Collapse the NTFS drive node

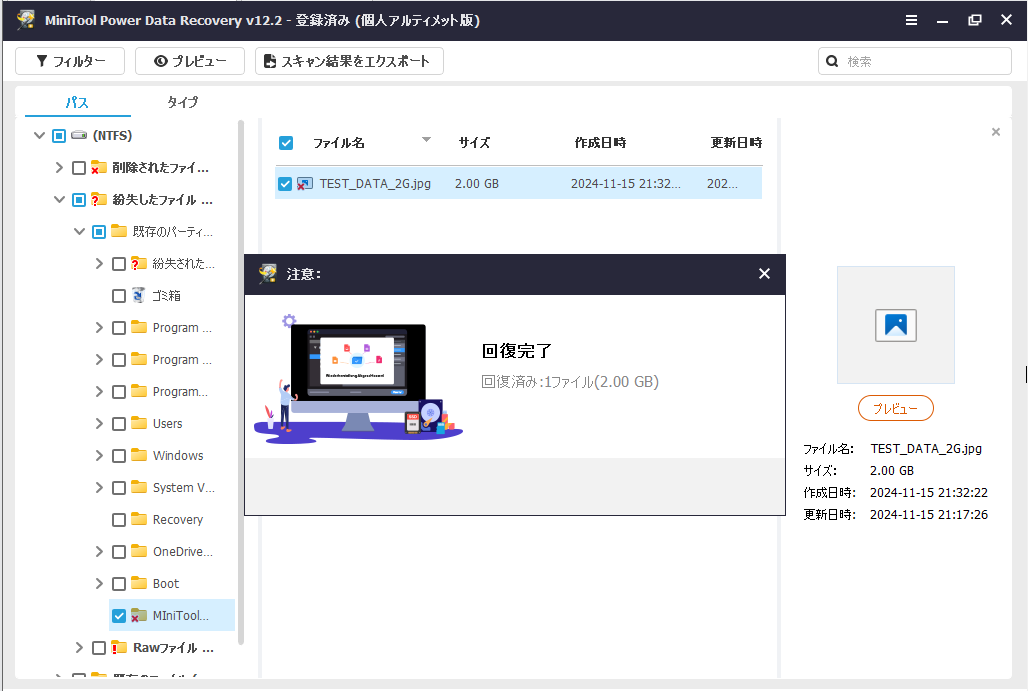(39, 136)
